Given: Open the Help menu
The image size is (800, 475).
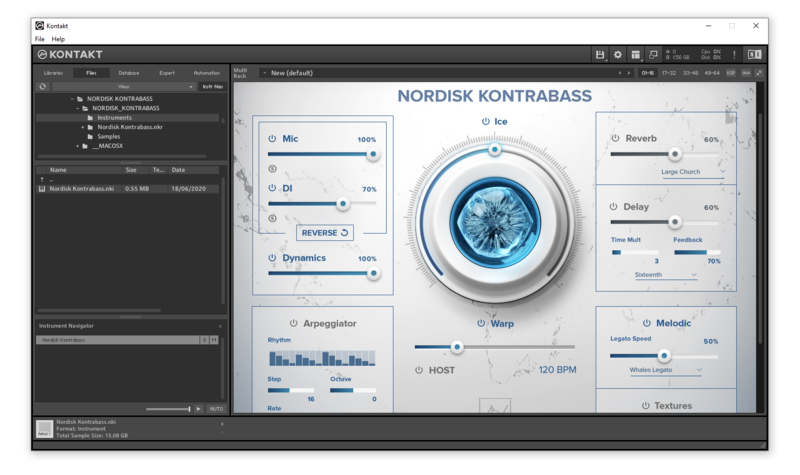Looking at the screenshot, I should [58, 39].
